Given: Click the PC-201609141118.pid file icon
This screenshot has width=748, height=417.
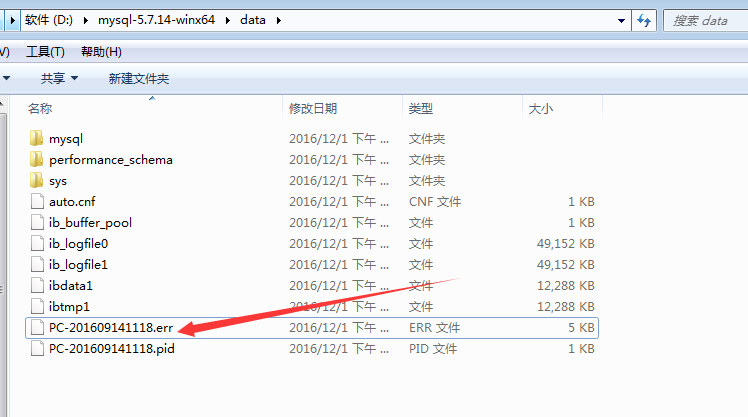Looking at the screenshot, I should (37, 348).
